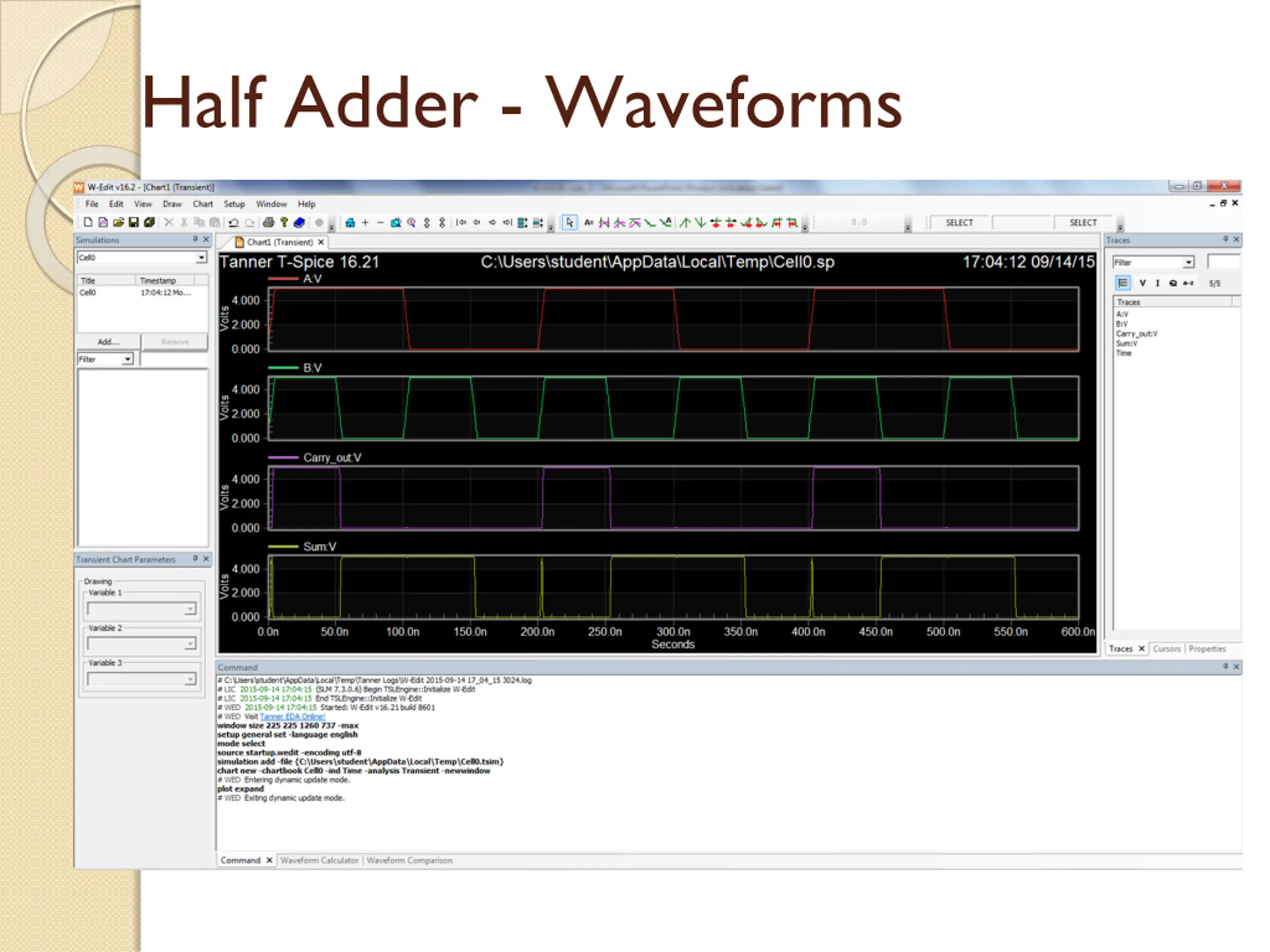Click the green down-arrow cursor icon
Viewport: 1270px width, 952px height.
pos(700,222)
